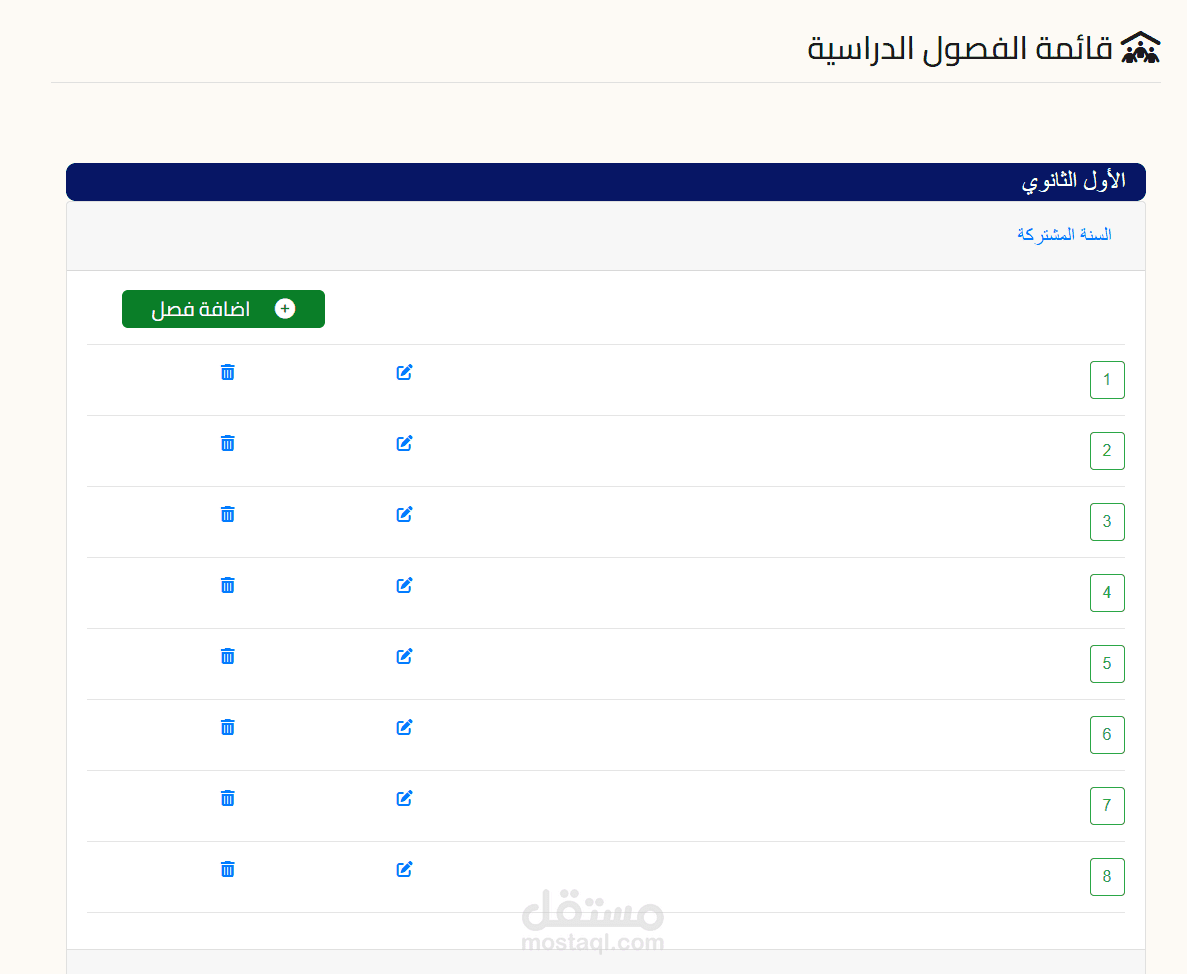Click the edit icon for class 7
The width and height of the screenshot is (1187, 974).
click(x=404, y=798)
